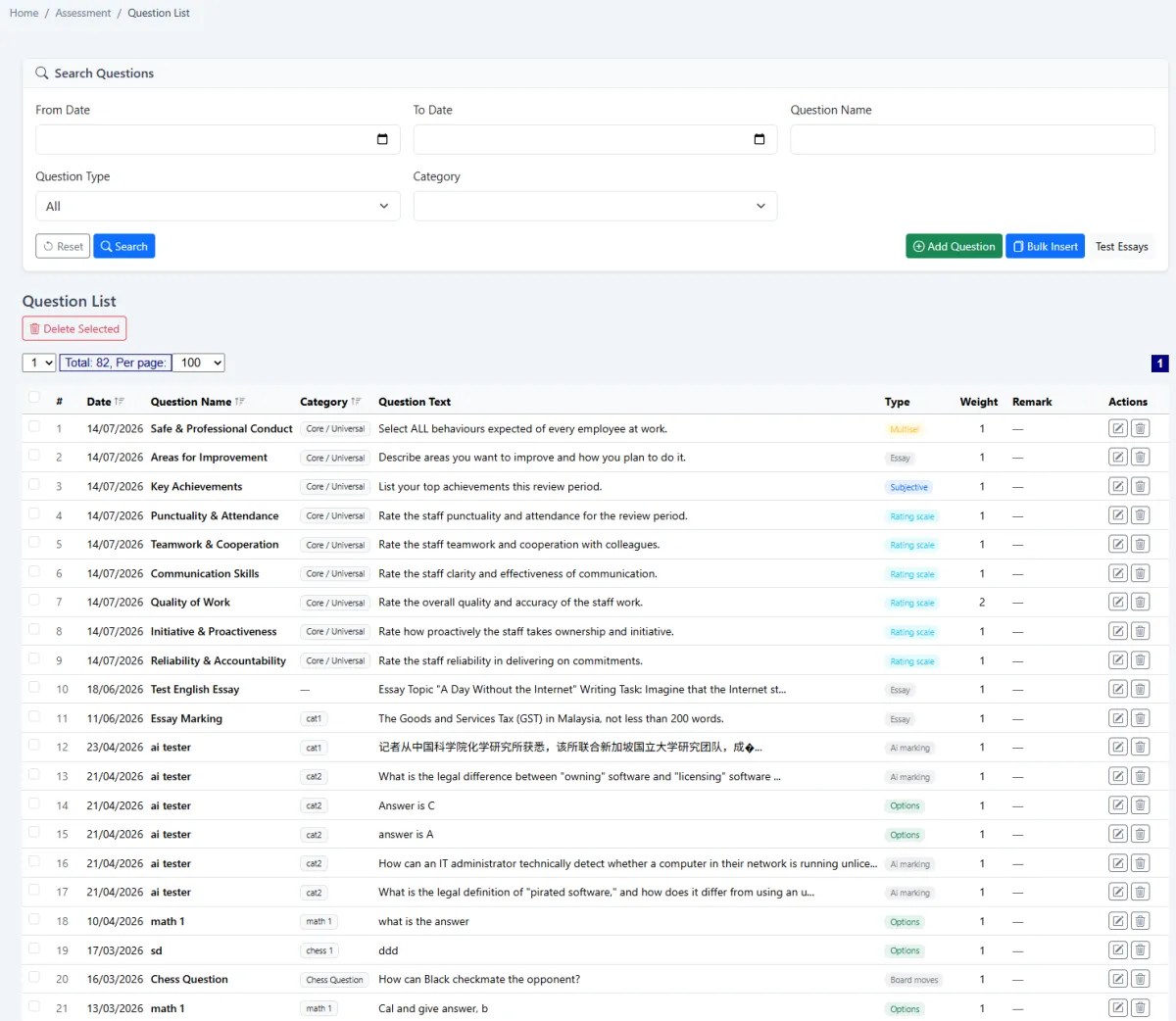Sort by Question Name column icon
The image size is (1176, 1021).
[x=240, y=402]
